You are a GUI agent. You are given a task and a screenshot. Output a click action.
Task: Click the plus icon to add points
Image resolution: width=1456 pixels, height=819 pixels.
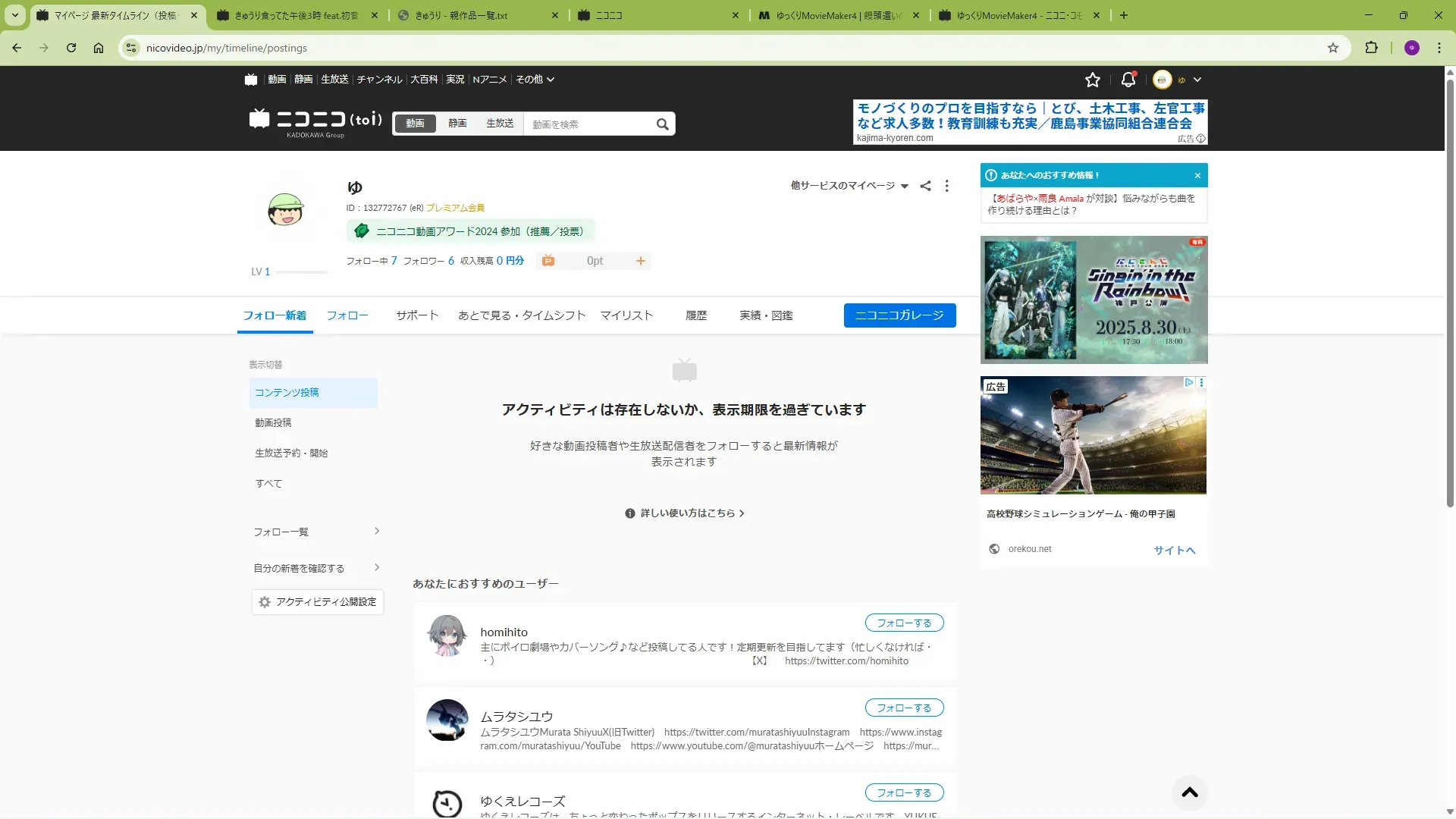pyautogui.click(x=641, y=261)
